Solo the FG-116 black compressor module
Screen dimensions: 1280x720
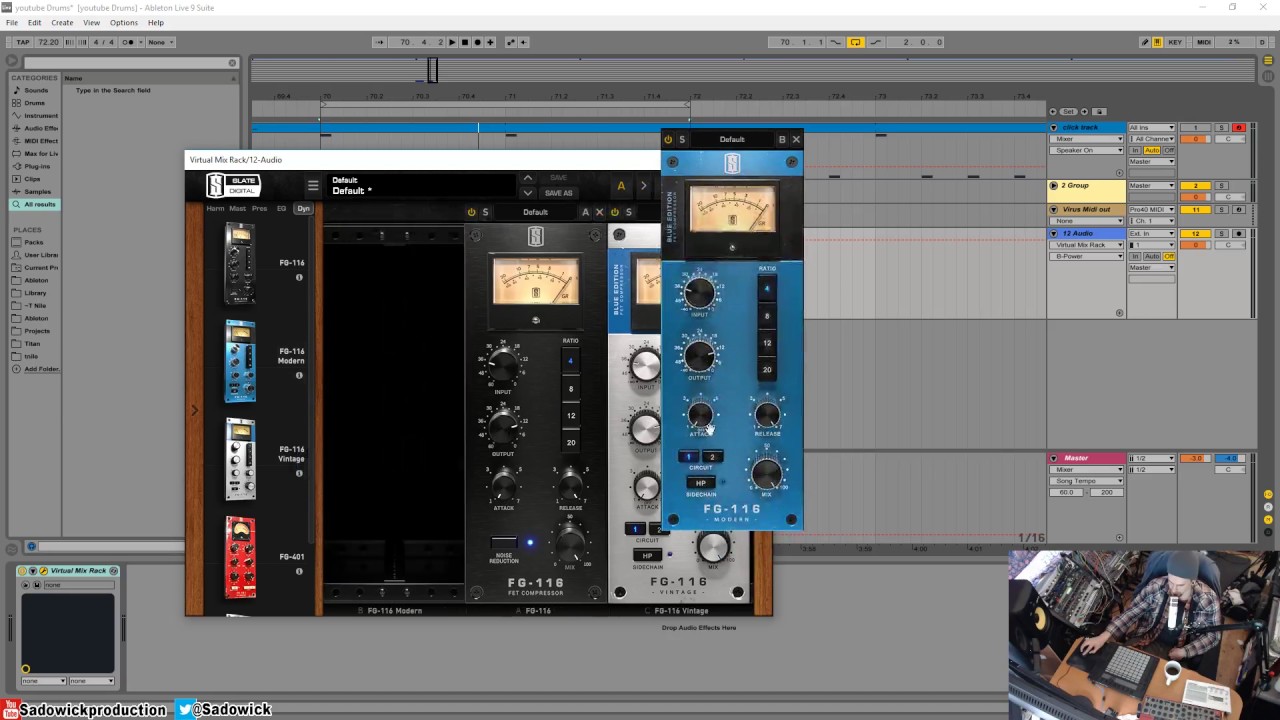(485, 212)
